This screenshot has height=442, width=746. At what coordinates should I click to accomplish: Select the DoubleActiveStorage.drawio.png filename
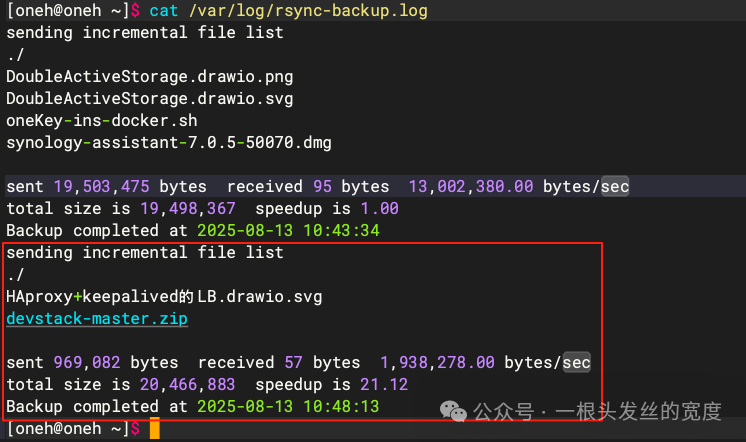tap(149, 77)
